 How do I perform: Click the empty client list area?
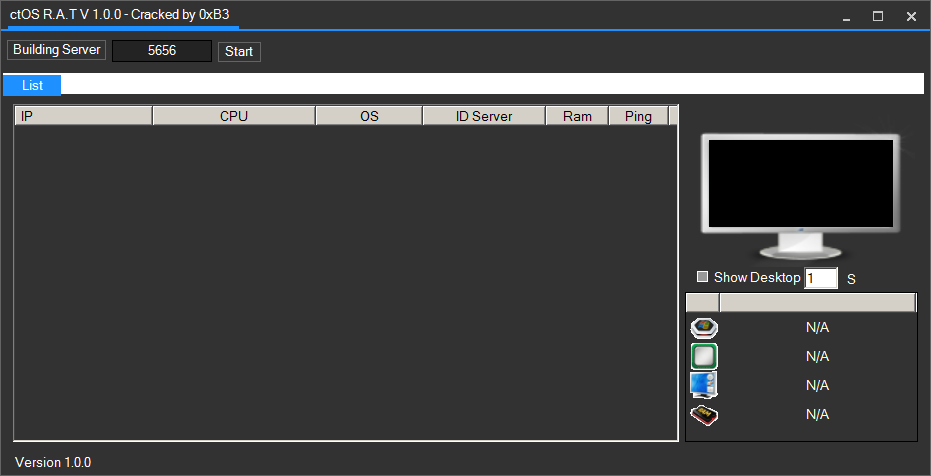[x=345, y=280]
